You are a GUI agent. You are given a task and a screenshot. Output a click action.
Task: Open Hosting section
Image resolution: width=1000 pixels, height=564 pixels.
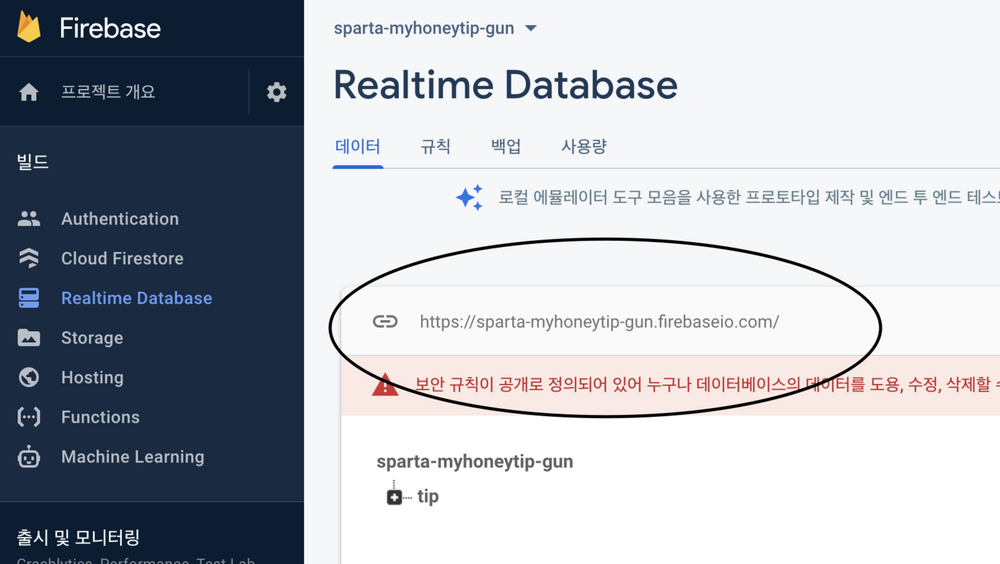tap(92, 377)
